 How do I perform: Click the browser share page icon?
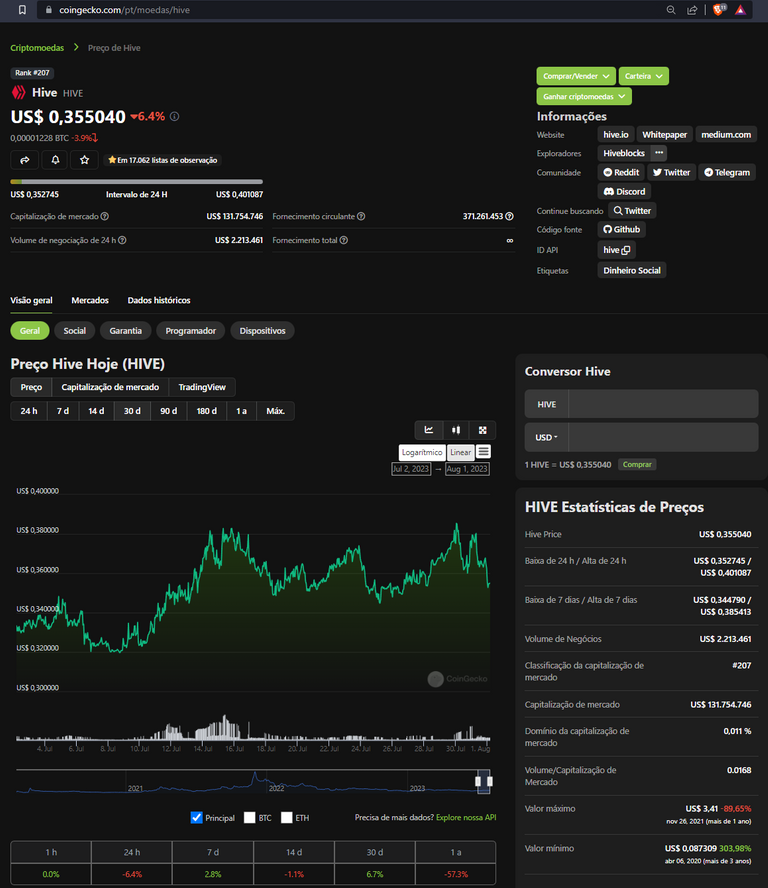[692, 10]
